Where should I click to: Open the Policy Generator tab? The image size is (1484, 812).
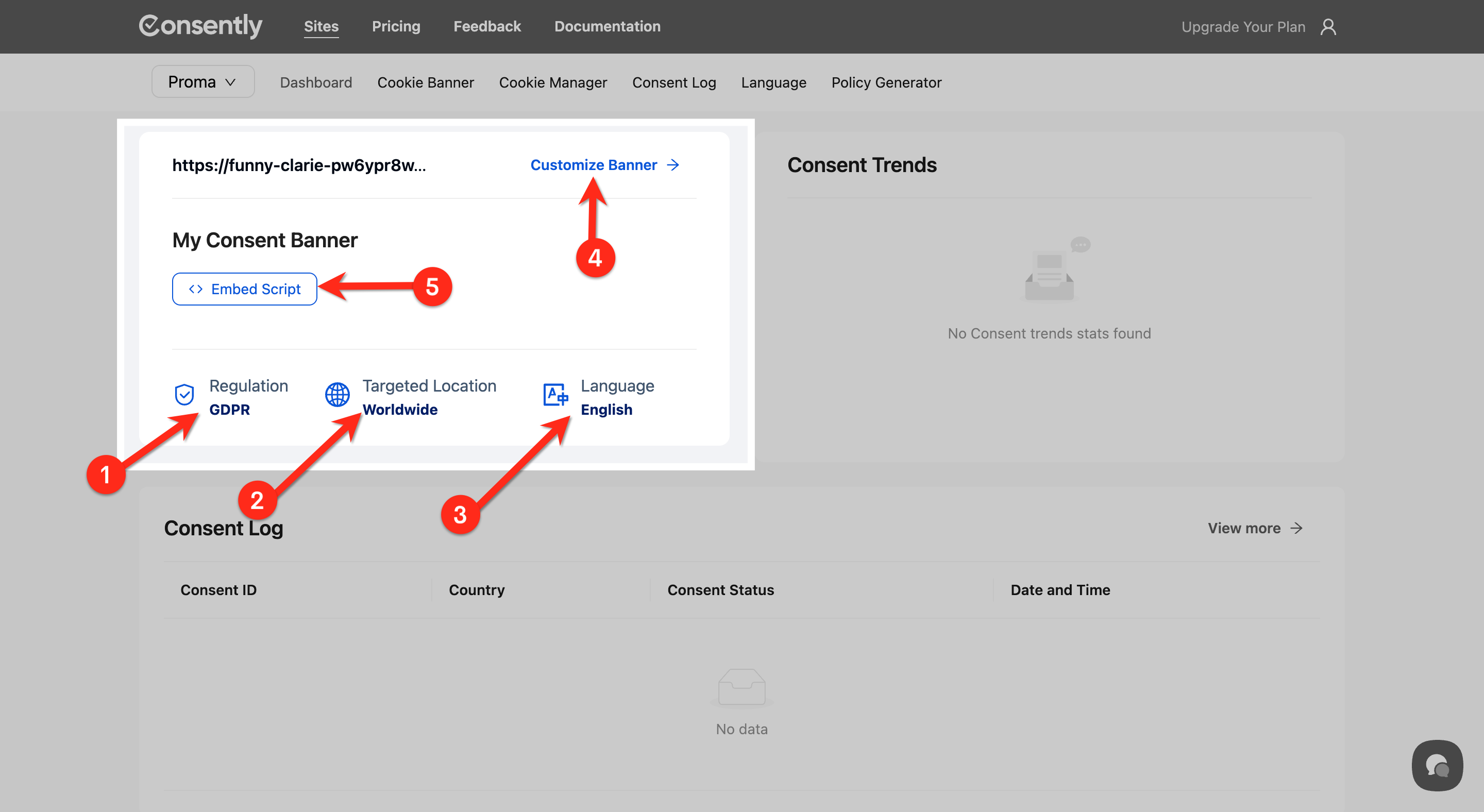[886, 82]
